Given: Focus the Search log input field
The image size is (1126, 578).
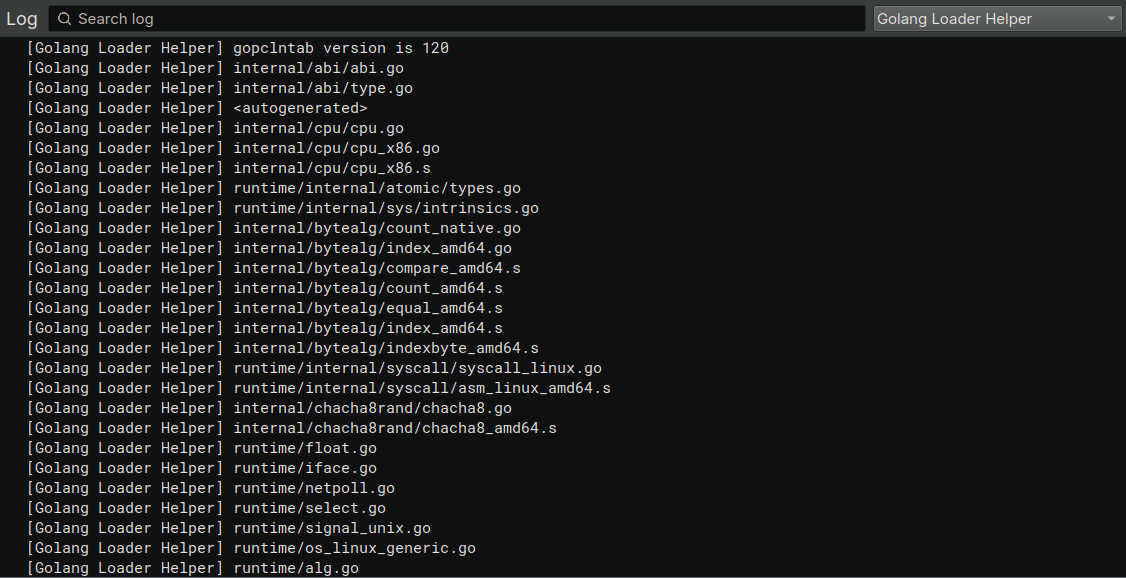Looking at the screenshot, I should (457, 19).
